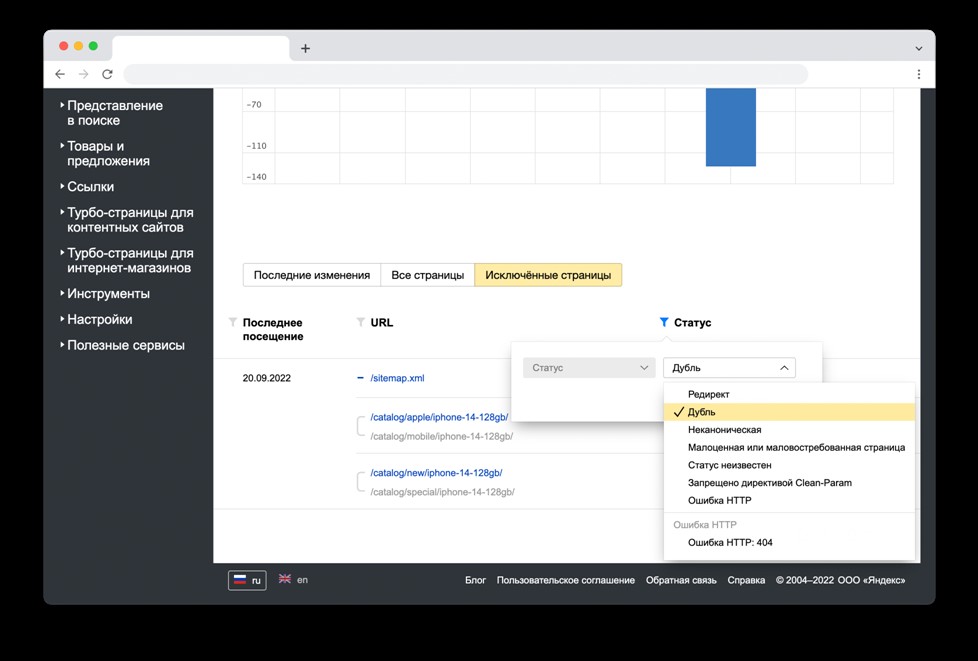Collapse the /sitemap.xml row minus icon
This screenshot has height=661, width=978.
pyautogui.click(x=360, y=378)
